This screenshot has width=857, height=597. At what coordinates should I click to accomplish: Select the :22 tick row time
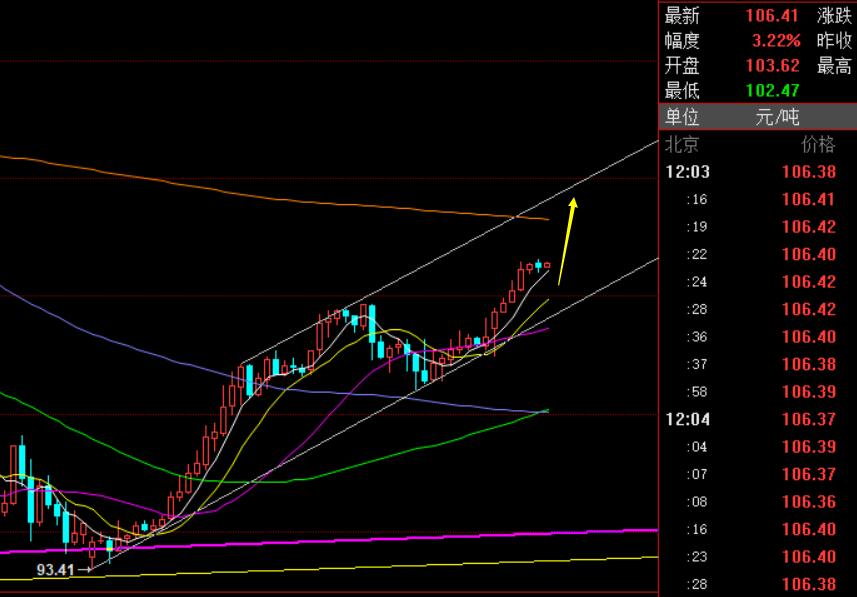695,254
